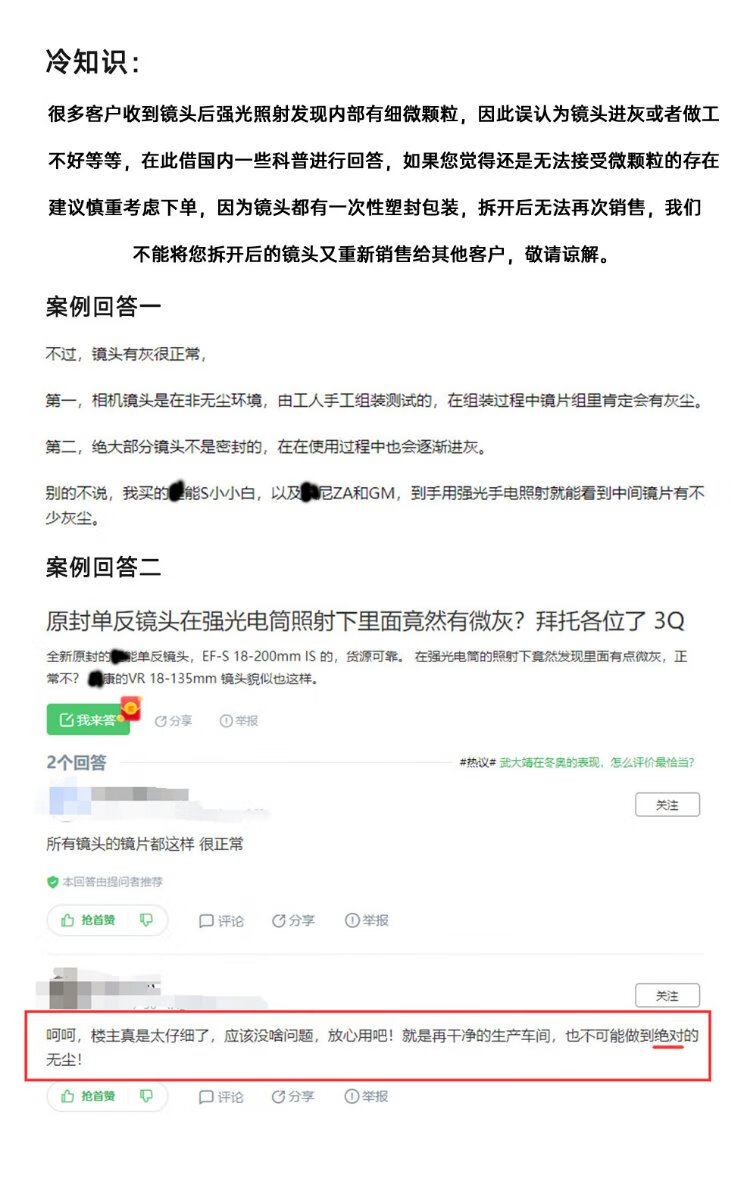Open 评论 on the second answer
750x1181 pixels.
[221, 1097]
